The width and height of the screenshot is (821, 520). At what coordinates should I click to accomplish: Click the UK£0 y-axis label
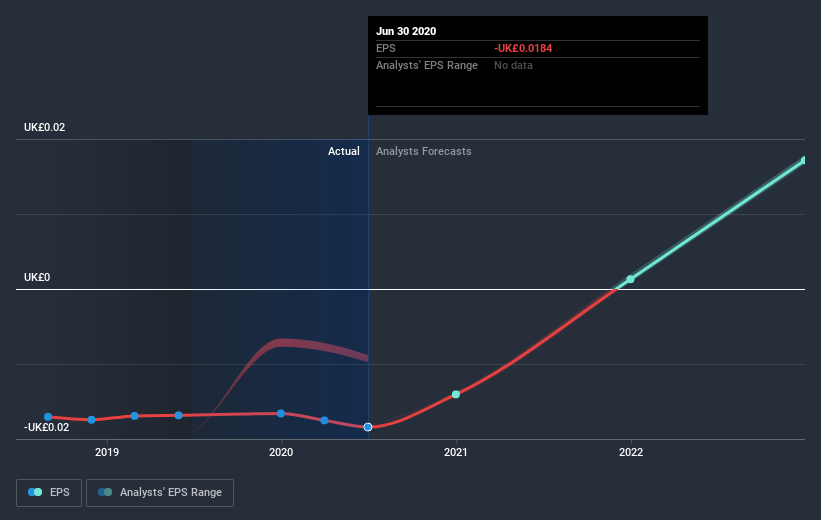[37, 277]
